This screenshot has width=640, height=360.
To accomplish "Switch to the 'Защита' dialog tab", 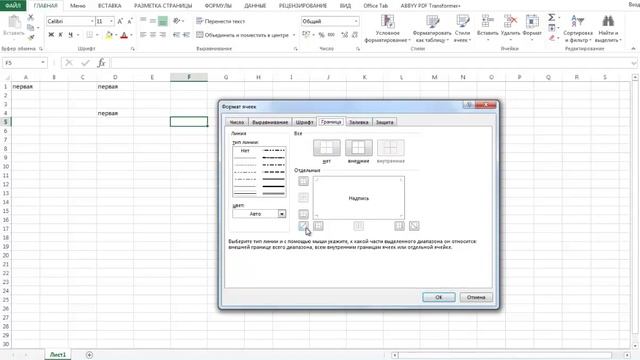I will pos(384,122).
